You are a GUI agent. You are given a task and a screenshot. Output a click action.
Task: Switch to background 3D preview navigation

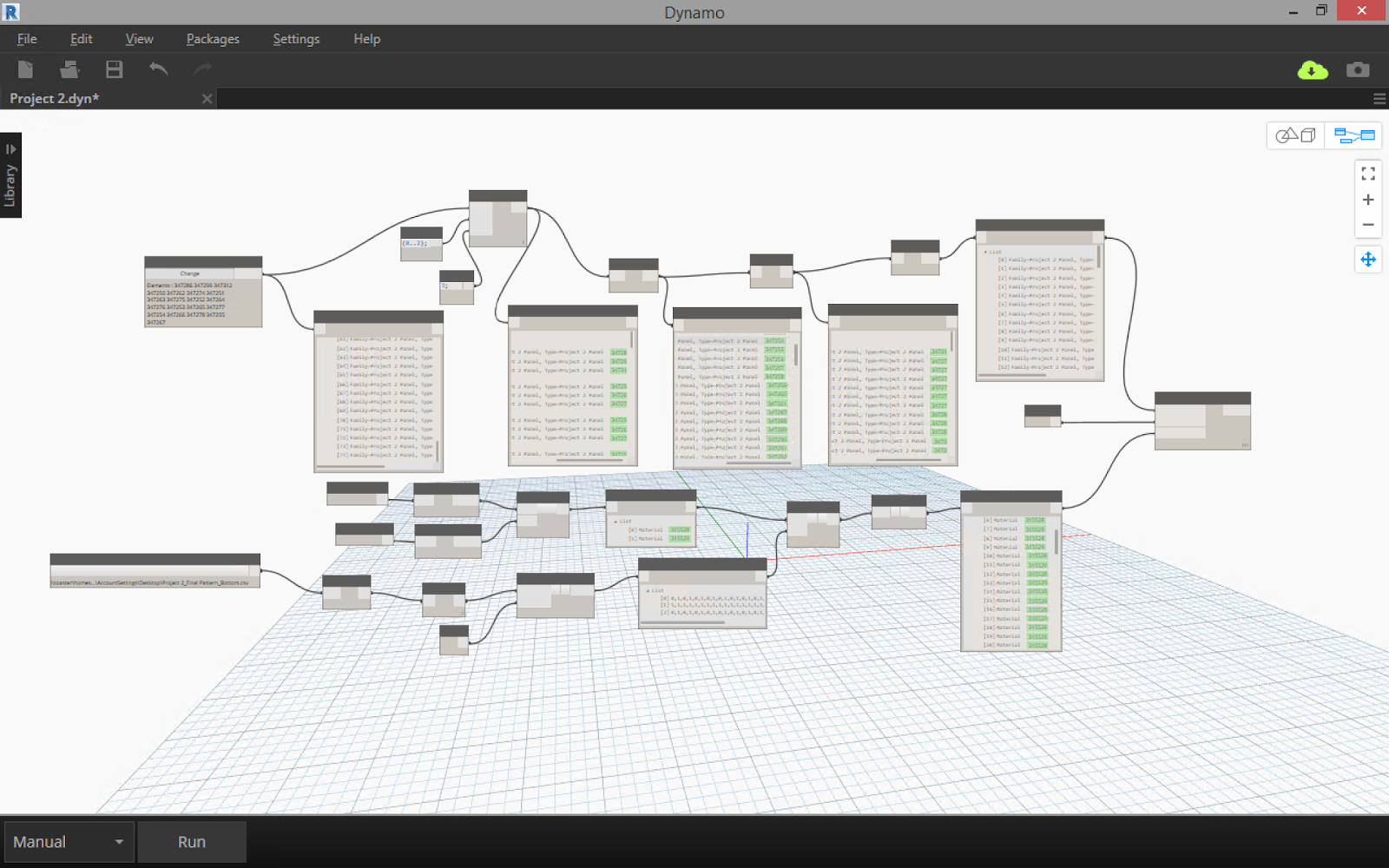tap(1295, 135)
